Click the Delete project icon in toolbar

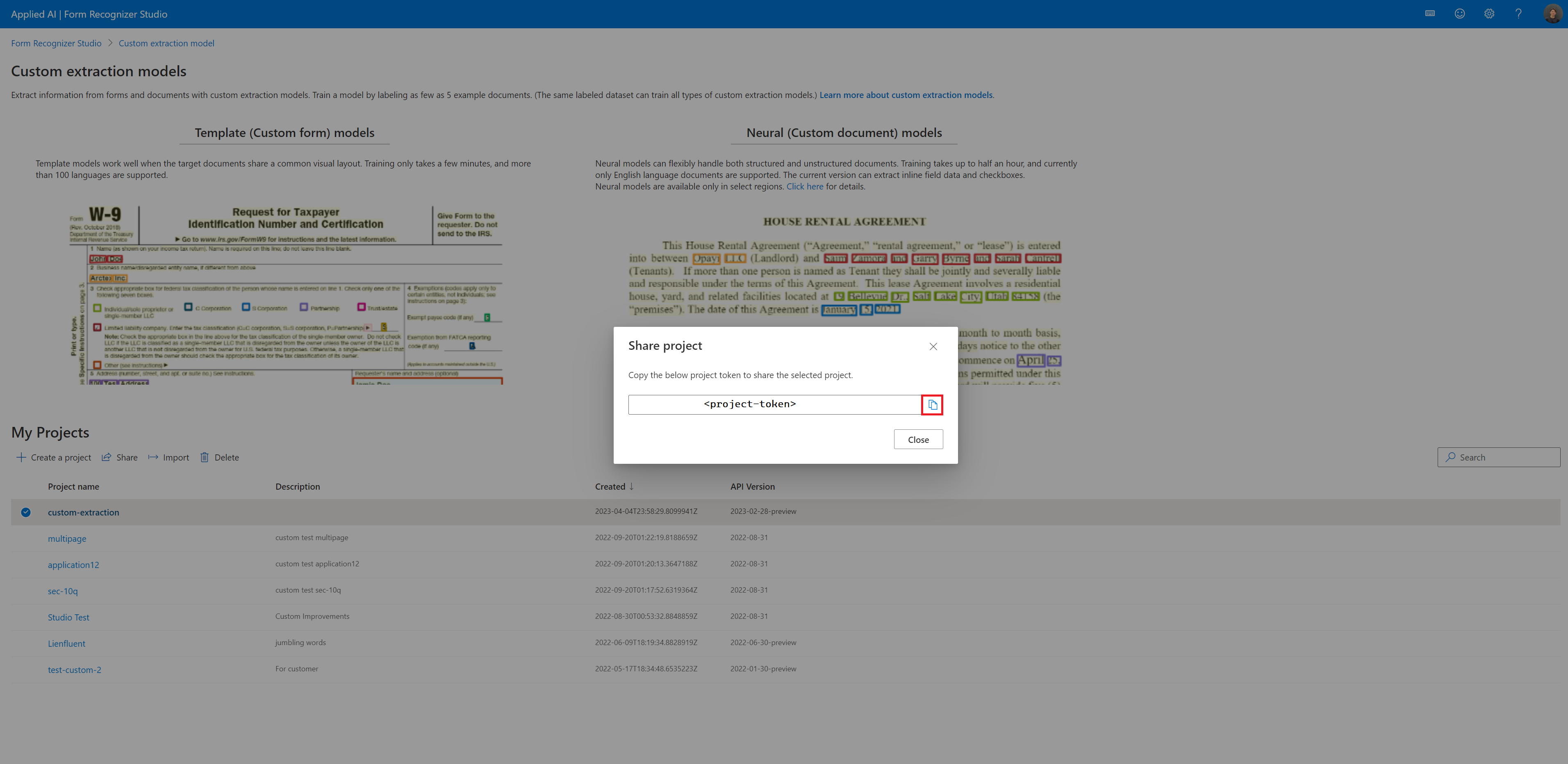205,457
